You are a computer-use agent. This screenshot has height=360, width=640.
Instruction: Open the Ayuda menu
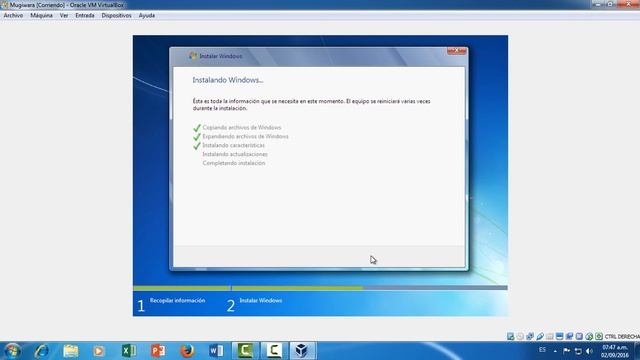click(x=147, y=16)
